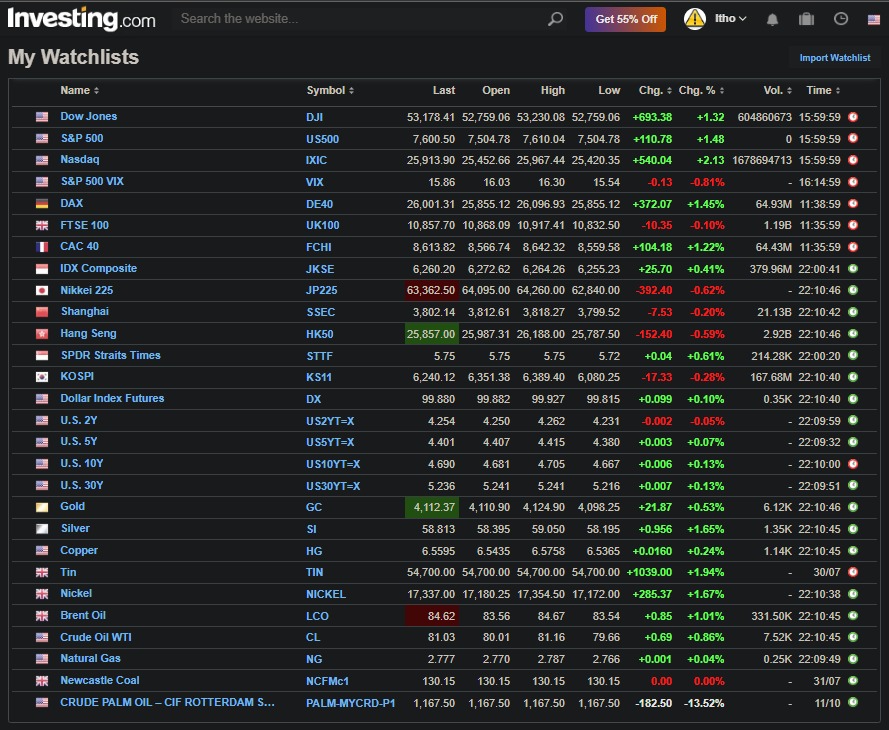
Task: Click the Nasdaq volume 1678694713
Action: [x=762, y=160]
